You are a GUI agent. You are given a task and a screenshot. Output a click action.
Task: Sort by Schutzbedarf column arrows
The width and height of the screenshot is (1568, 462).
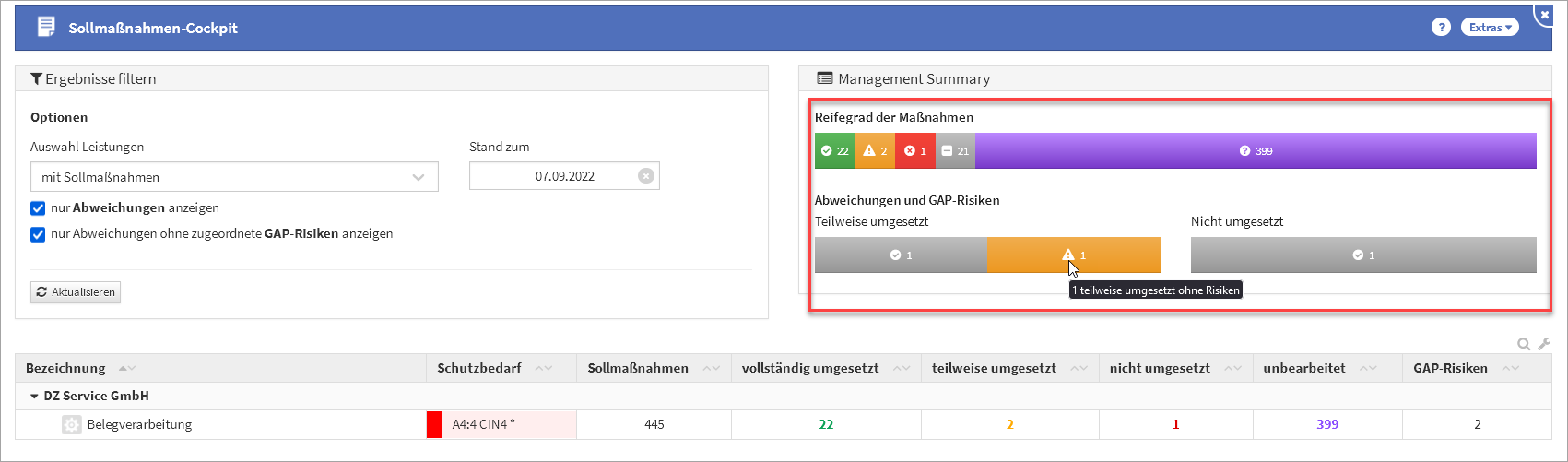[x=543, y=369]
